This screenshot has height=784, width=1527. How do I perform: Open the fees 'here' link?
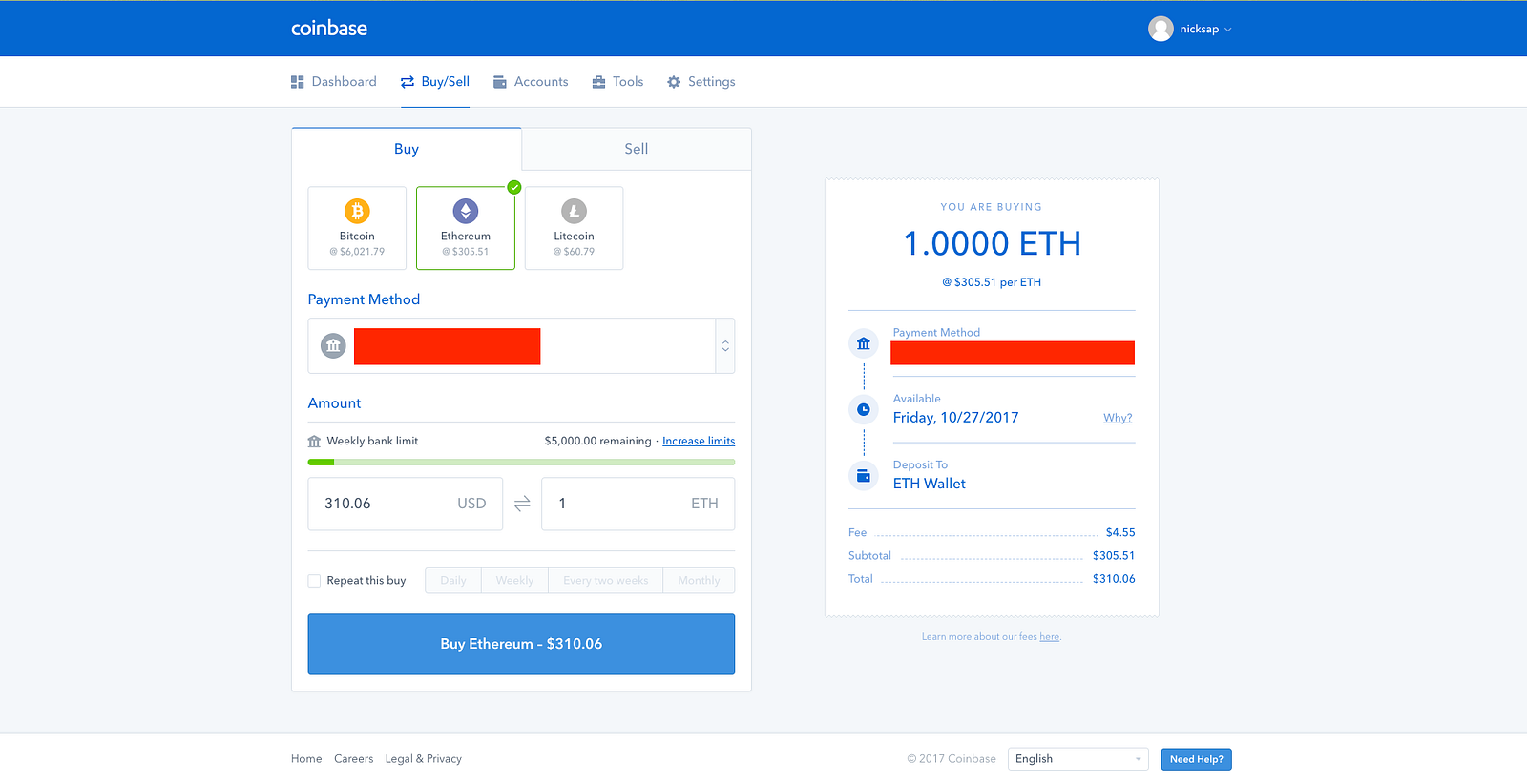click(x=1050, y=637)
